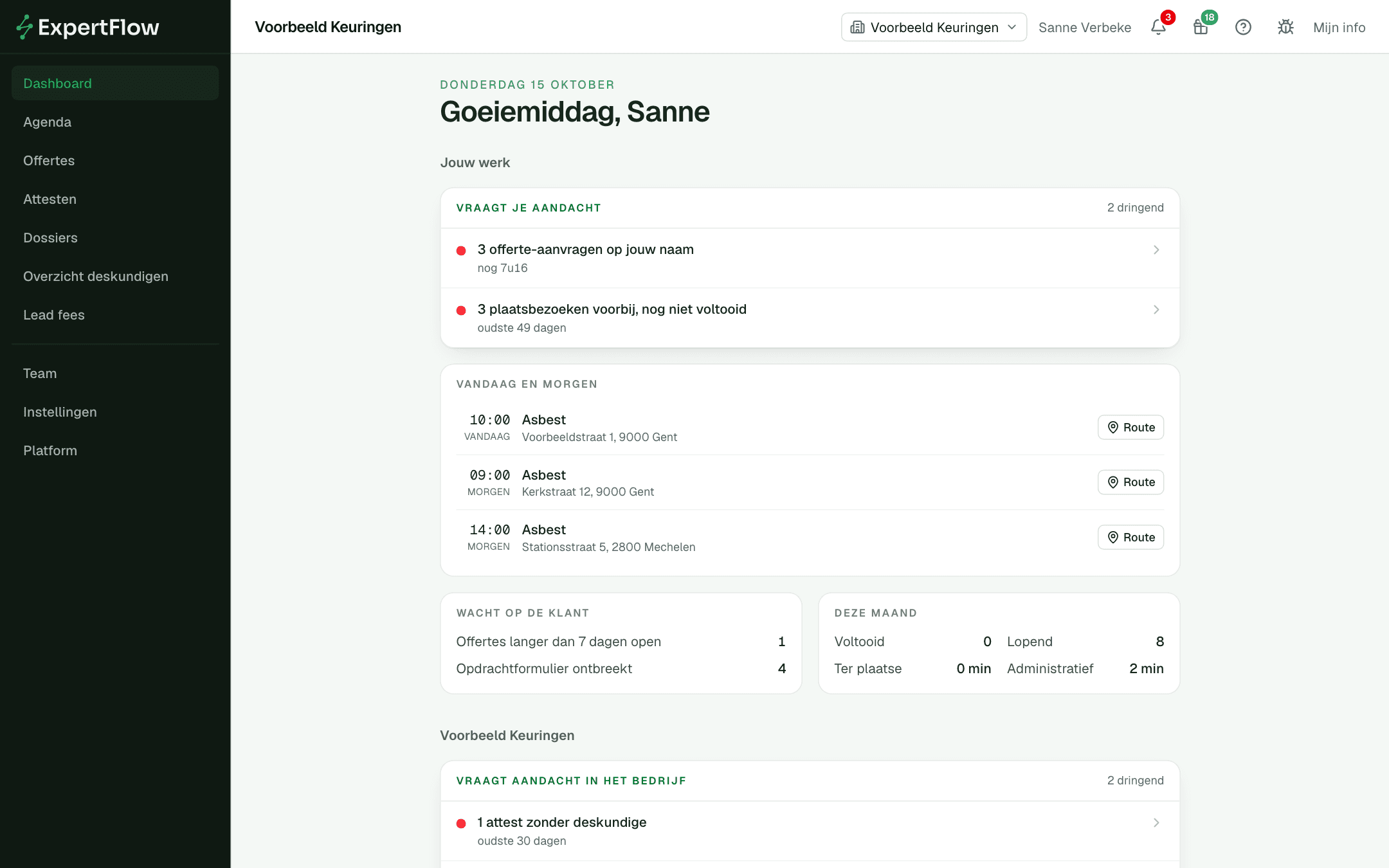The image size is (1389, 868).
Task: Open Mijn info link
Action: coord(1339,27)
